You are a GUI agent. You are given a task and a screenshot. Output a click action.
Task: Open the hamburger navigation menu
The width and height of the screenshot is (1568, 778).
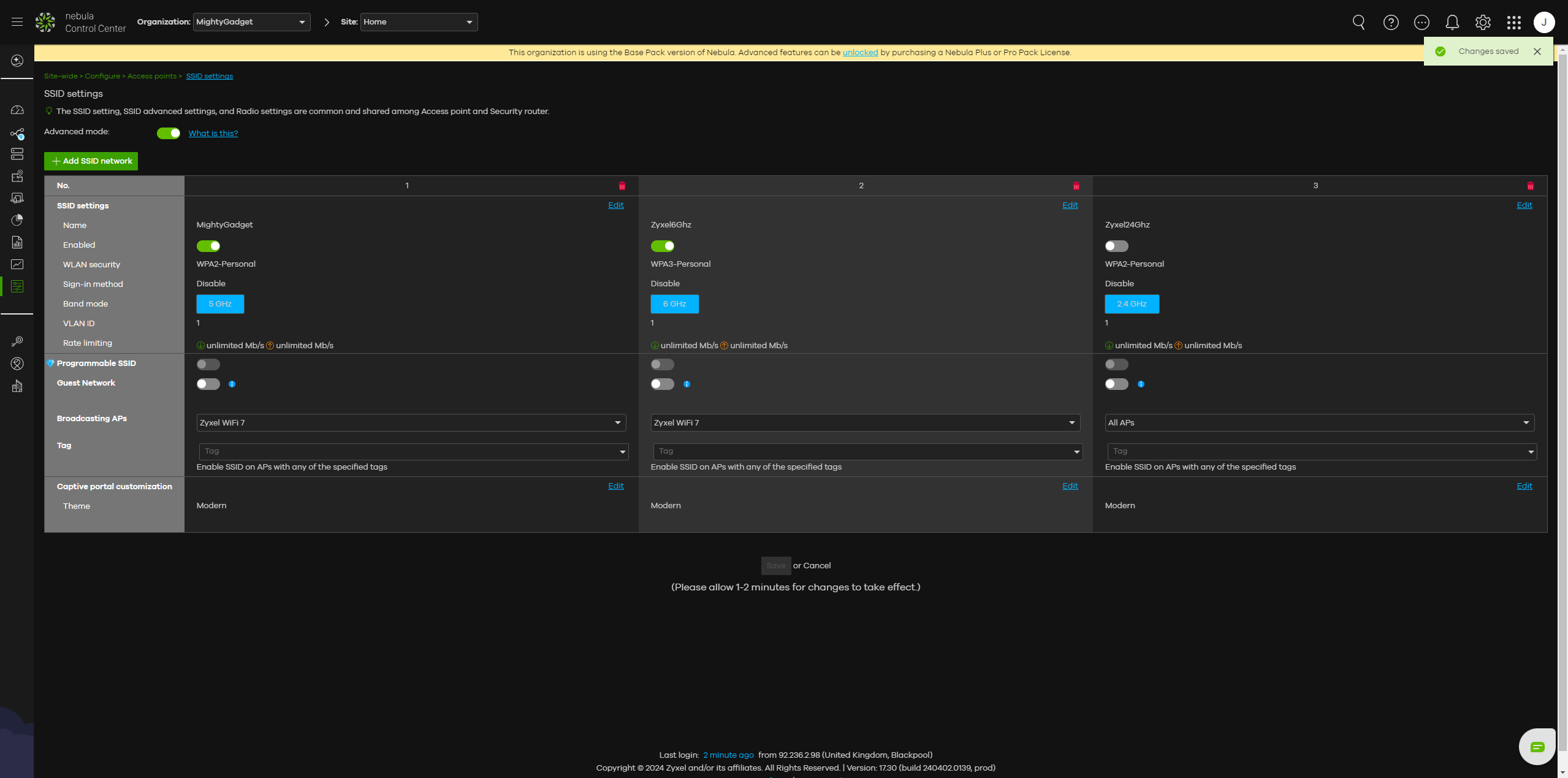17,22
